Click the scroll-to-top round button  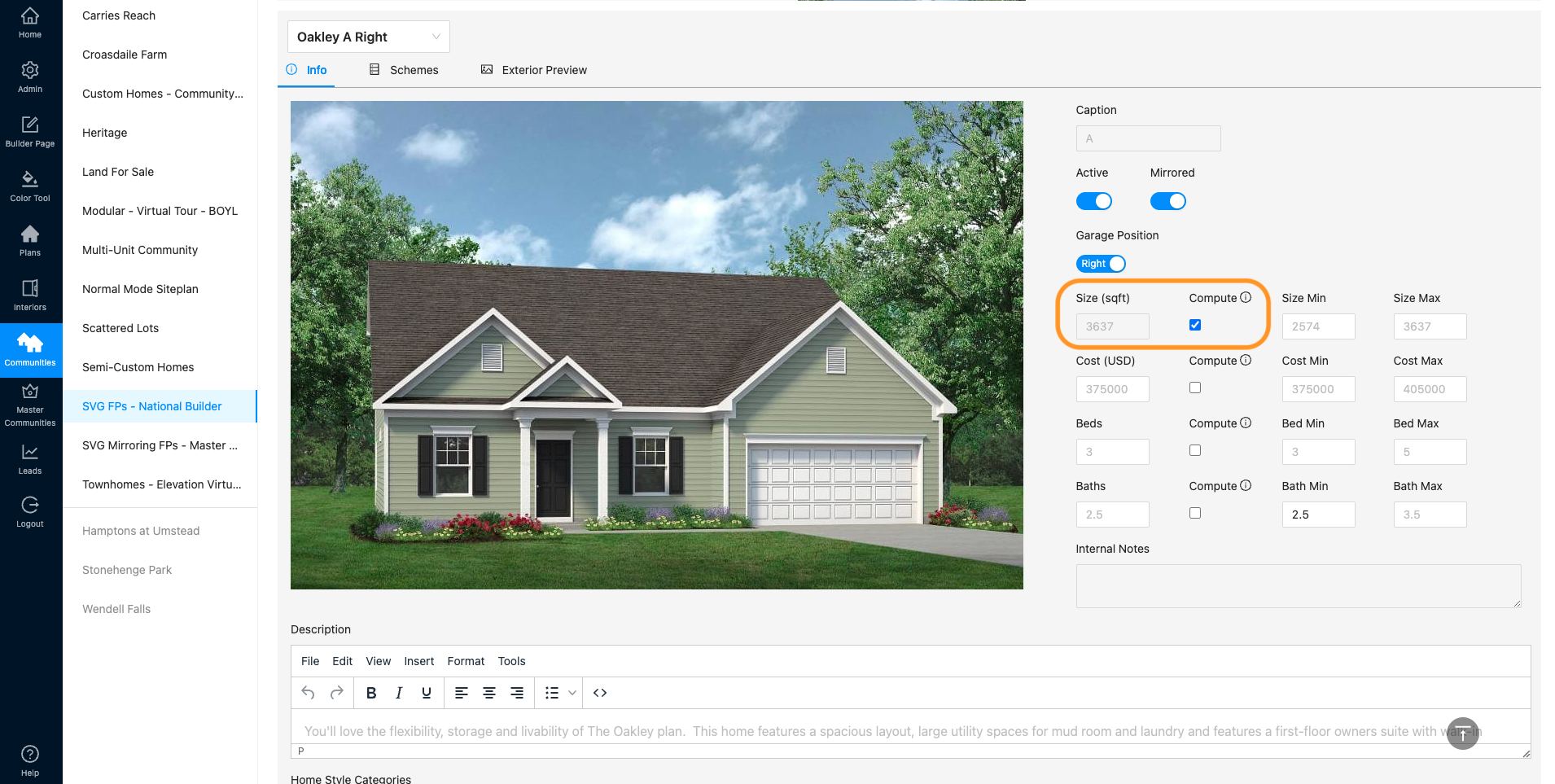pyautogui.click(x=1463, y=734)
